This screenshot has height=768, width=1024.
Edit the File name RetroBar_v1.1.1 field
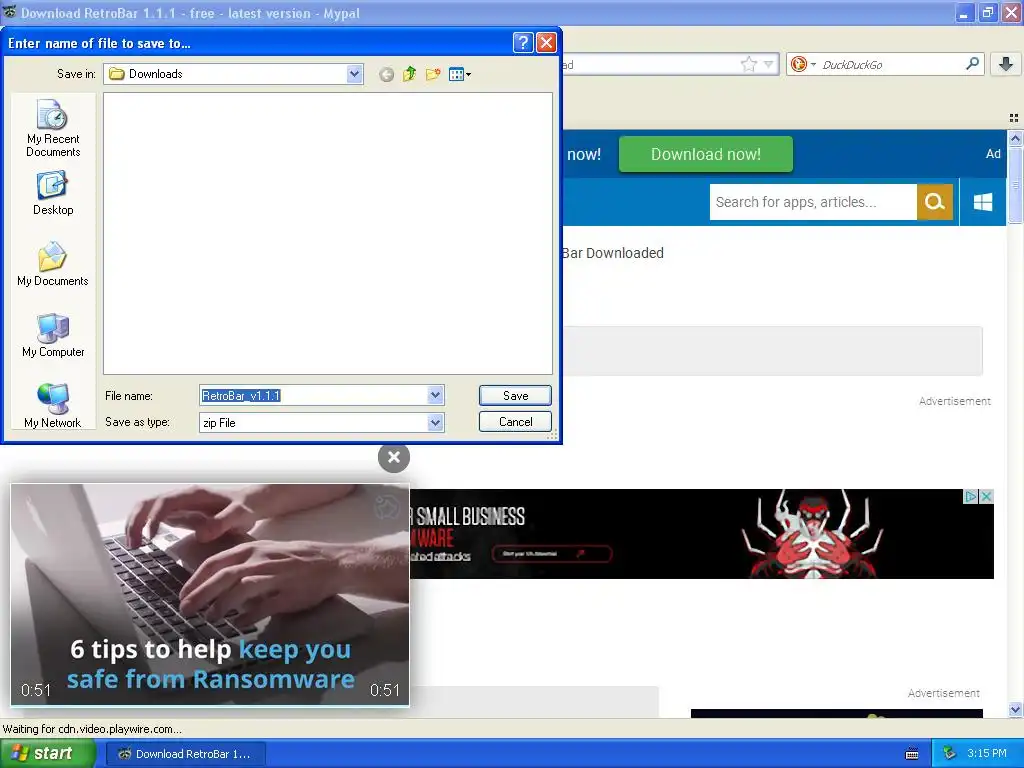pos(313,395)
